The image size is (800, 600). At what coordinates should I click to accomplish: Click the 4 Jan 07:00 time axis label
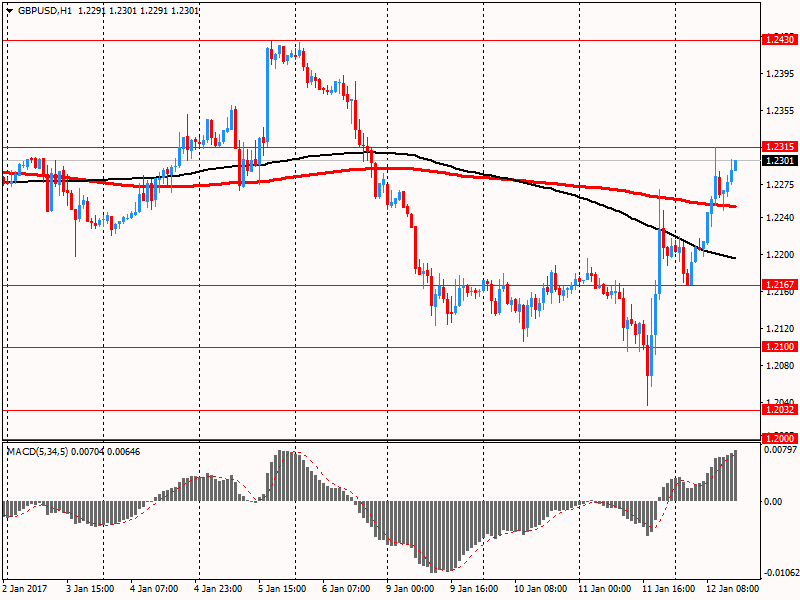point(154,589)
